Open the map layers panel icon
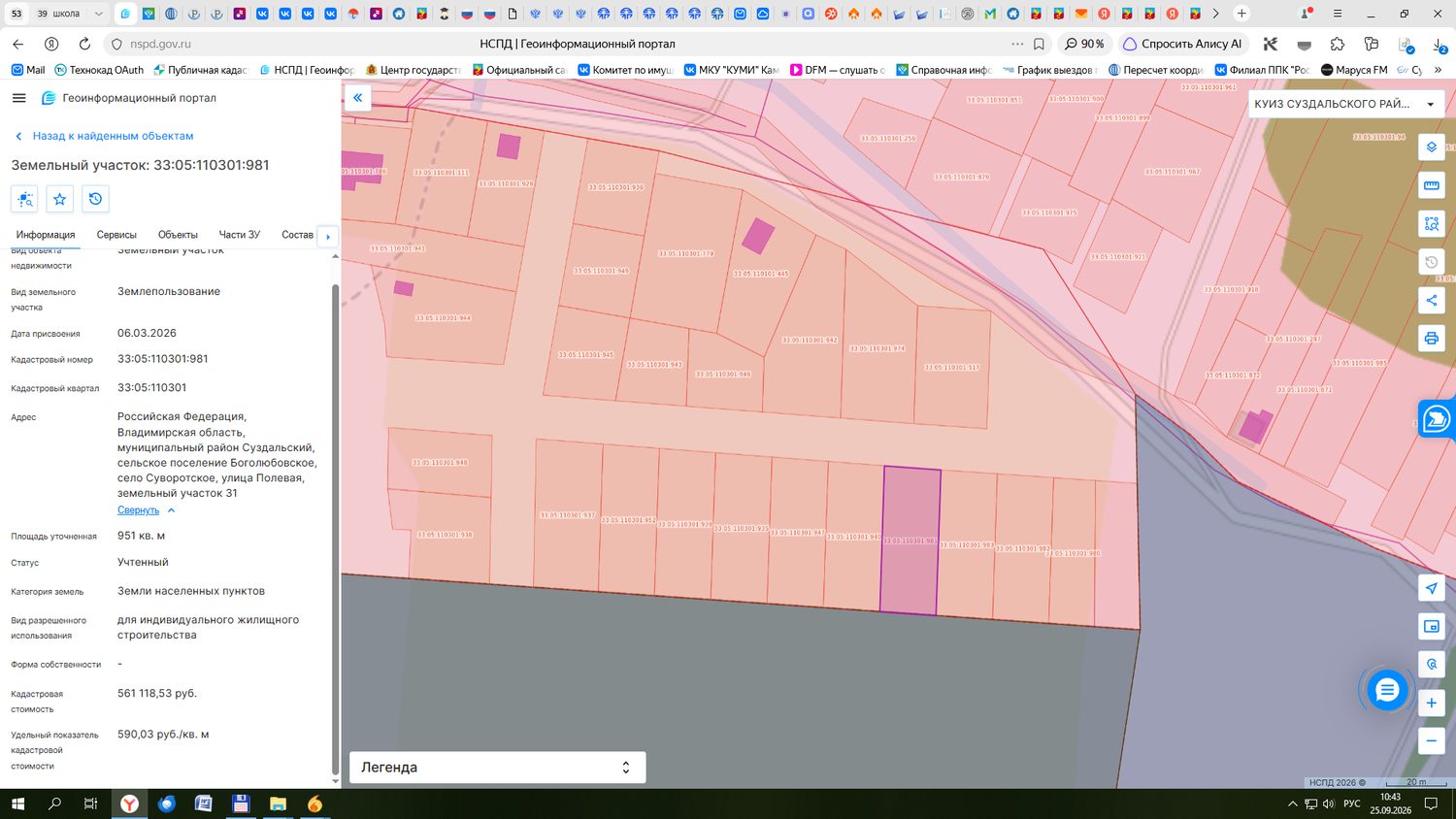This screenshot has height=819, width=1456. tap(1431, 147)
